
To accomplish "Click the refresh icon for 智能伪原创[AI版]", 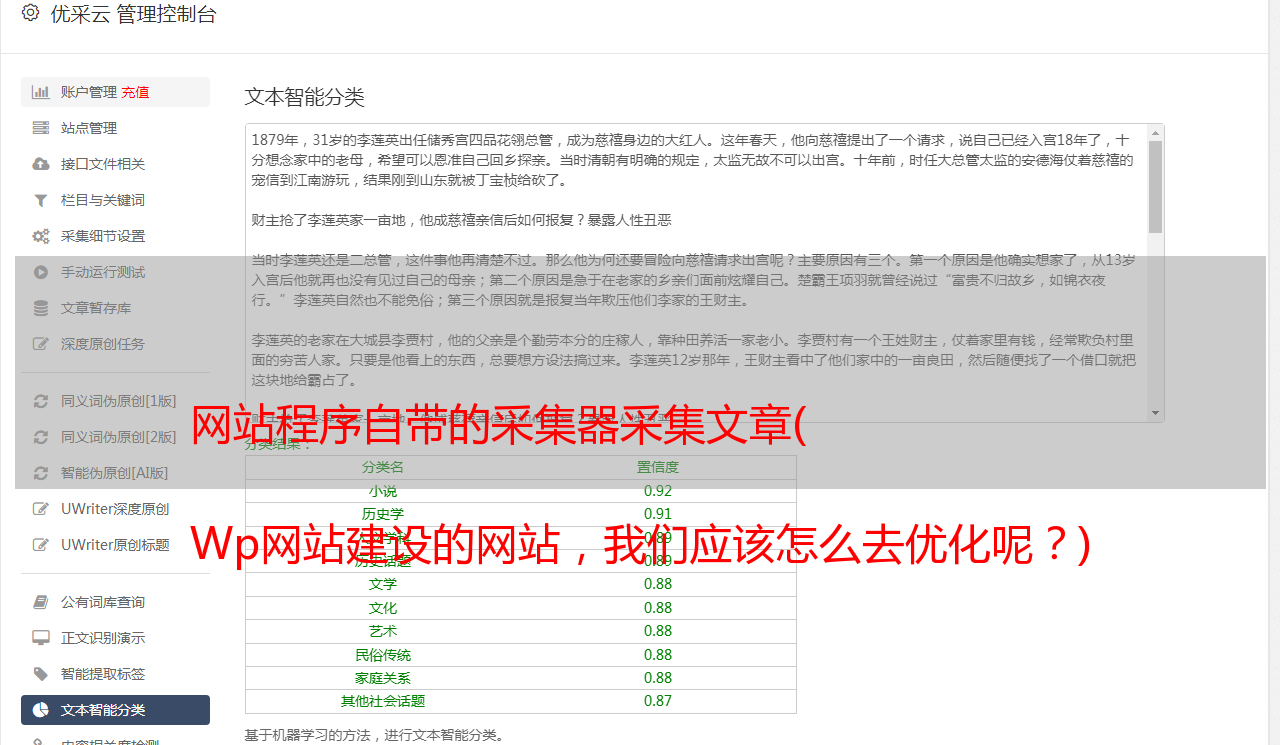I will click(x=41, y=473).
